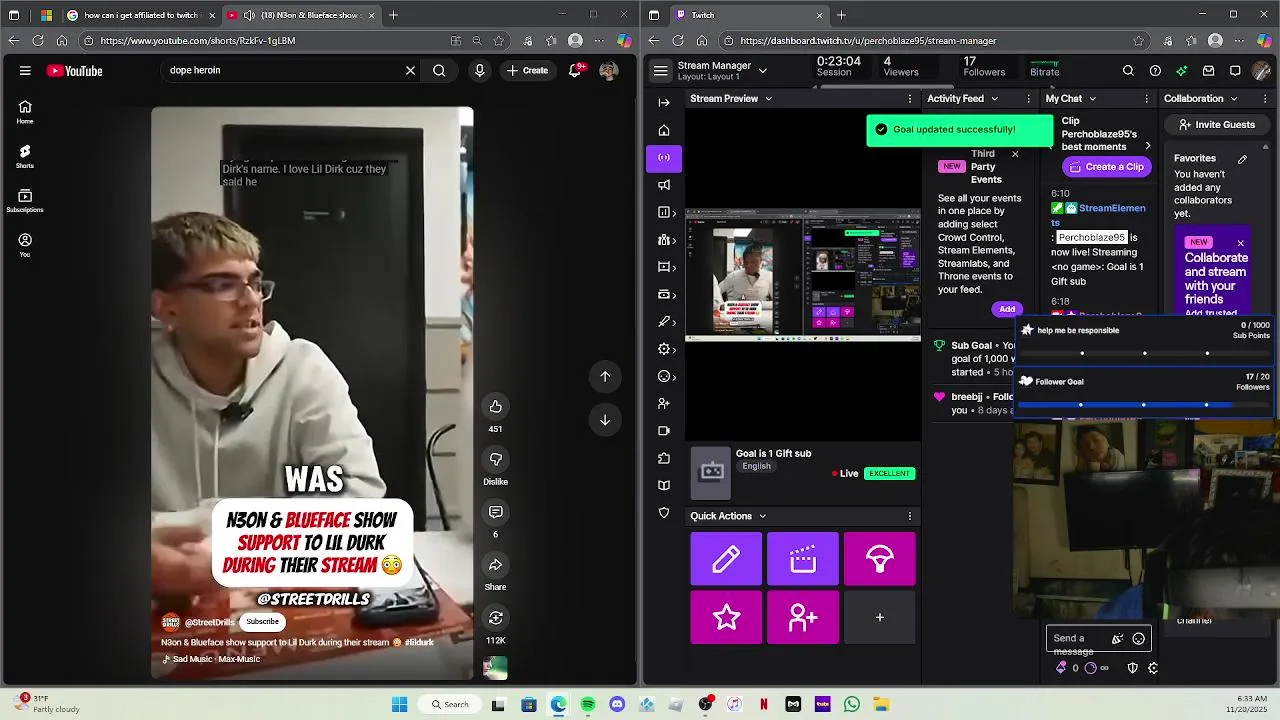Select the Twitch browser tab
Image resolution: width=1280 pixels, height=720 pixels.
coord(749,15)
